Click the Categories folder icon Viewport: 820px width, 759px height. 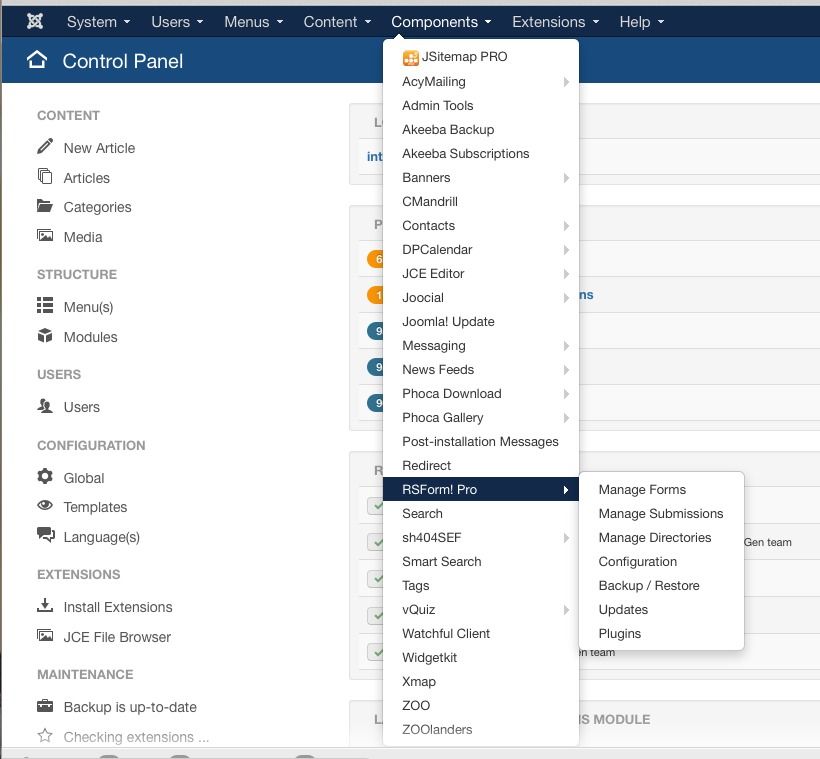45,206
